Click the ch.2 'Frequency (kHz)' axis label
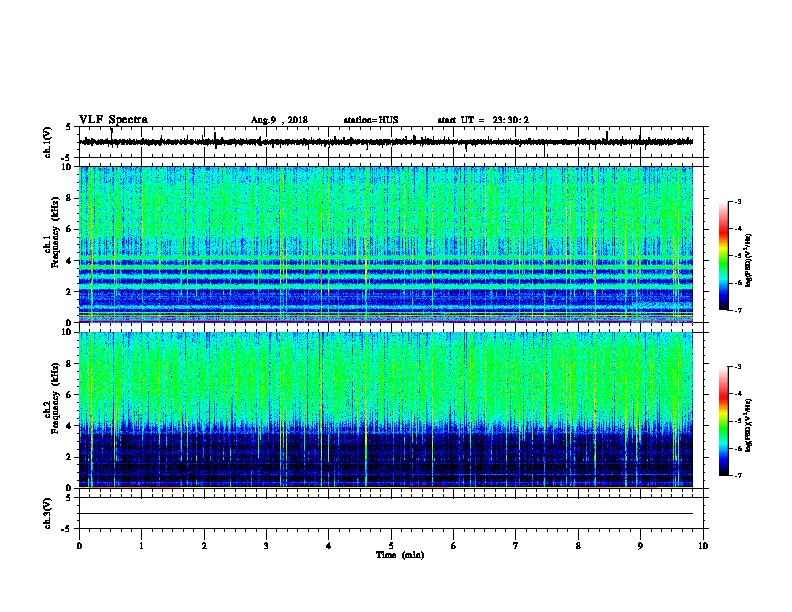This screenshot has height=612, width=792. coord(55,398)
